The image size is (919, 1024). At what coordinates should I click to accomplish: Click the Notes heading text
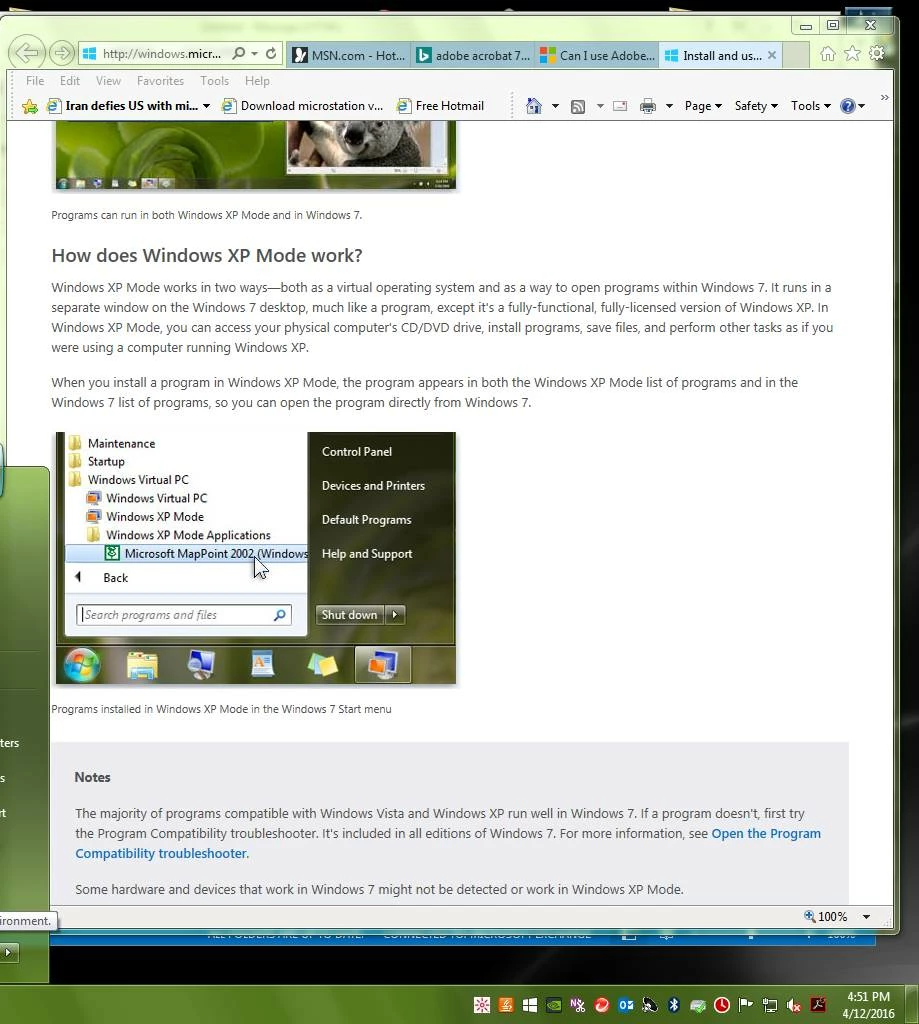tap(92, 777)
